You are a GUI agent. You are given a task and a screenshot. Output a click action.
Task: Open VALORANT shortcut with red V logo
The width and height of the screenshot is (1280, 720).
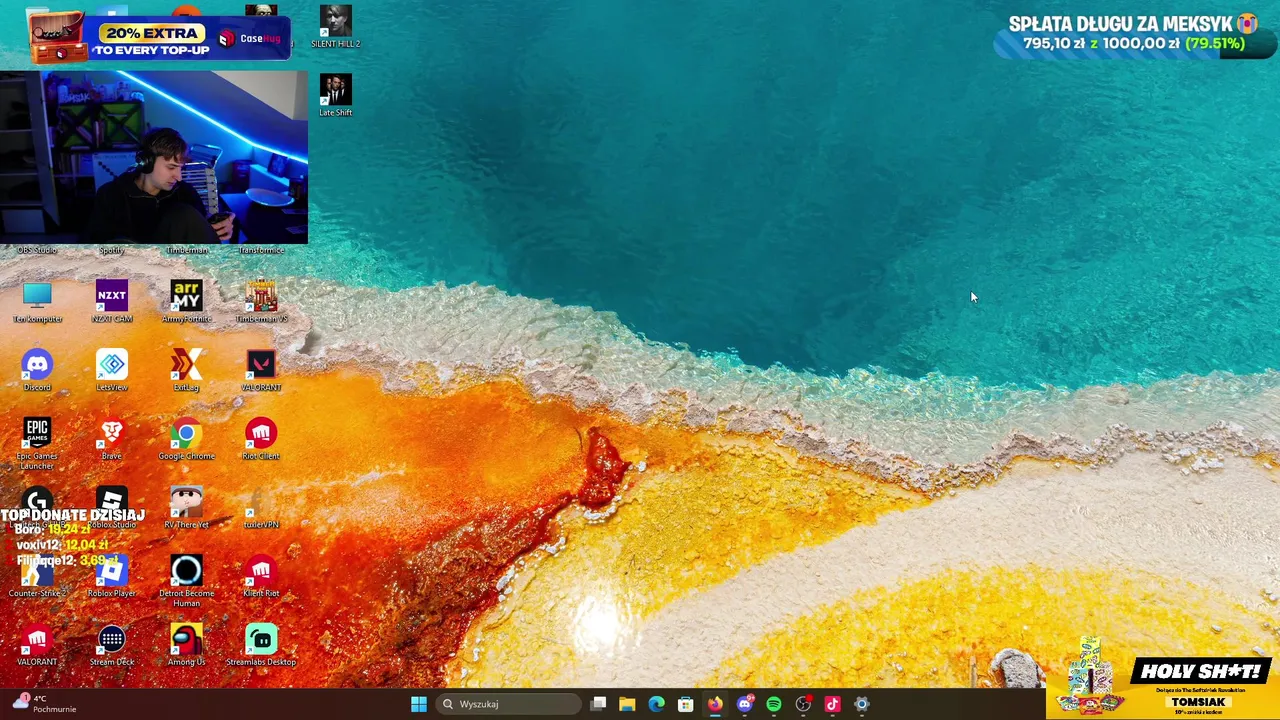[x=261, y=370]
